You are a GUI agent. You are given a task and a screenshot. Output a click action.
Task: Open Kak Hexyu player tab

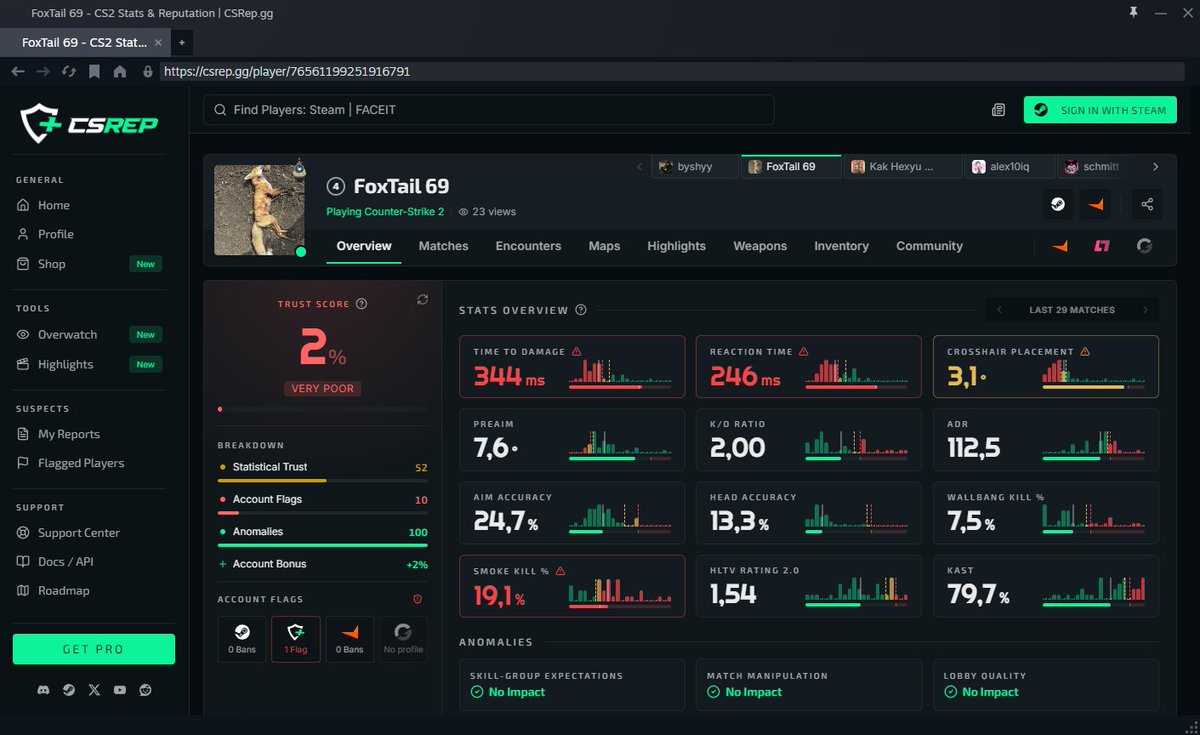click(x=902, y=167)
